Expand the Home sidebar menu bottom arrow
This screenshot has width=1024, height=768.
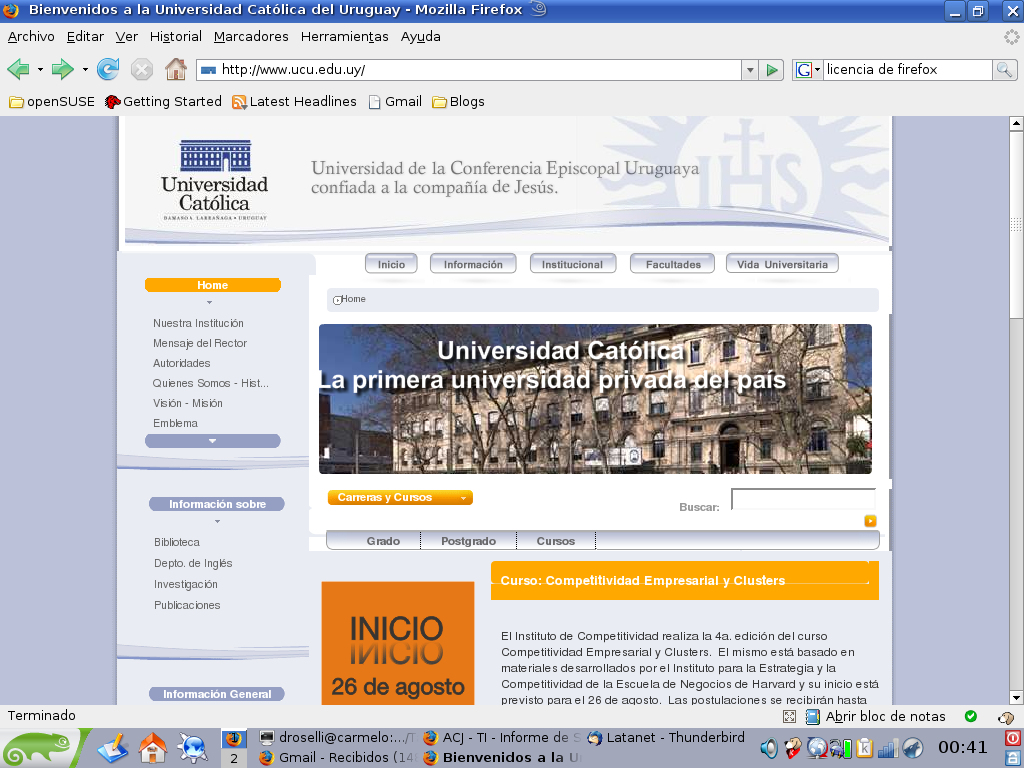pyautogui.click(x=213, y=441)
